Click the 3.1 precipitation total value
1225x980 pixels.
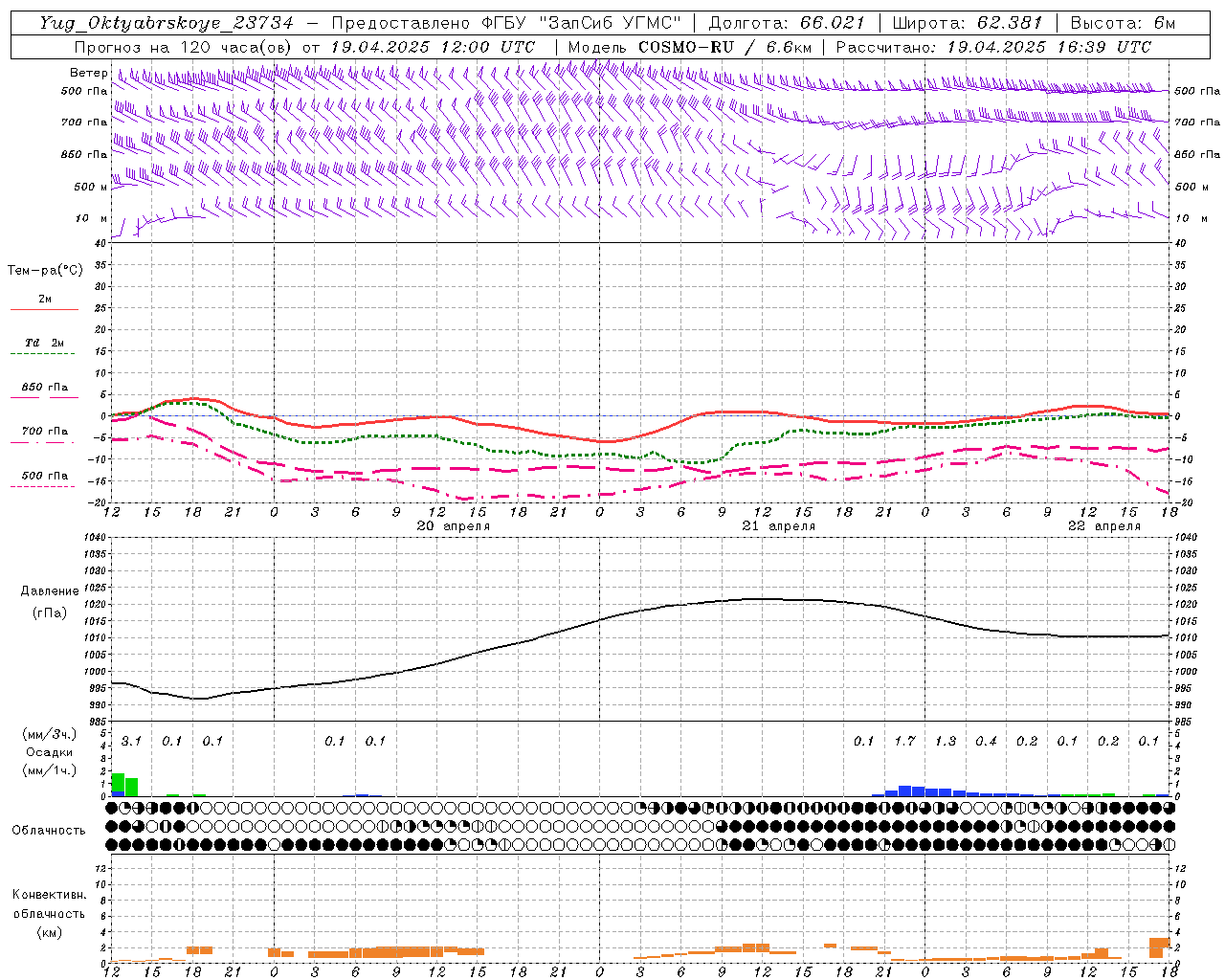[x=131, y=741]
